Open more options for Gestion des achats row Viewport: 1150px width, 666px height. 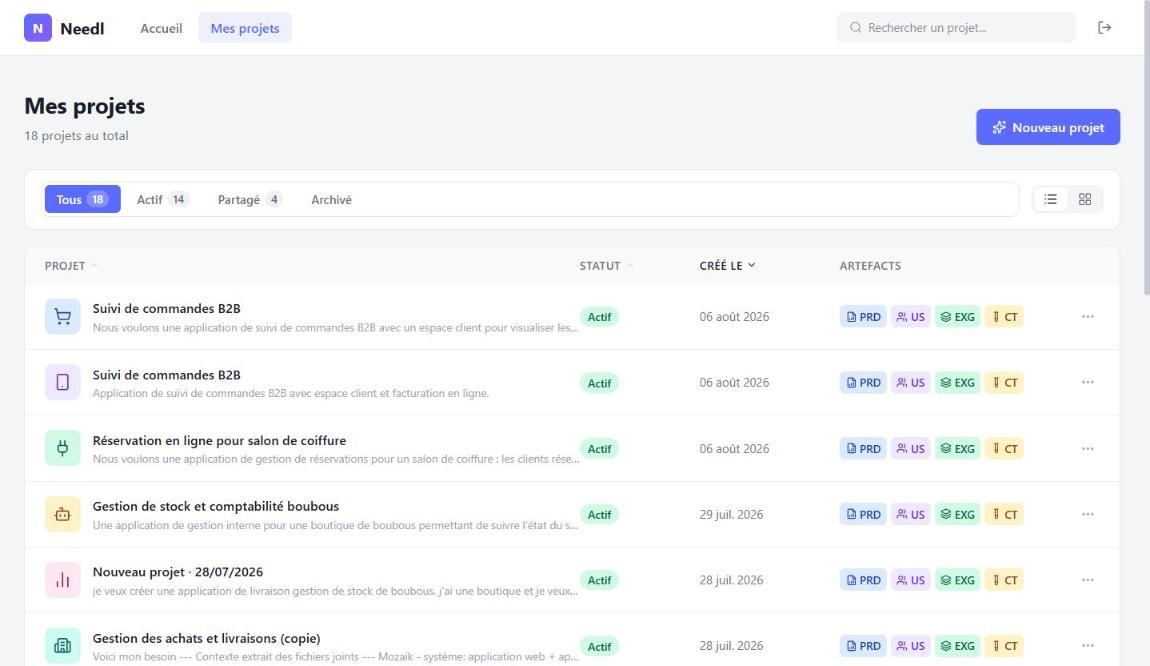[1088, 645]
